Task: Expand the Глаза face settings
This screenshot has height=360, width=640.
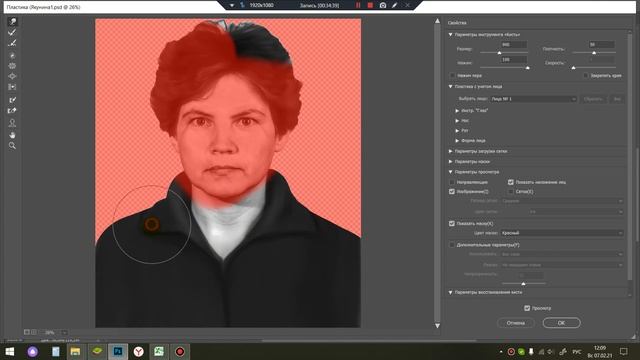Action: 457,111
